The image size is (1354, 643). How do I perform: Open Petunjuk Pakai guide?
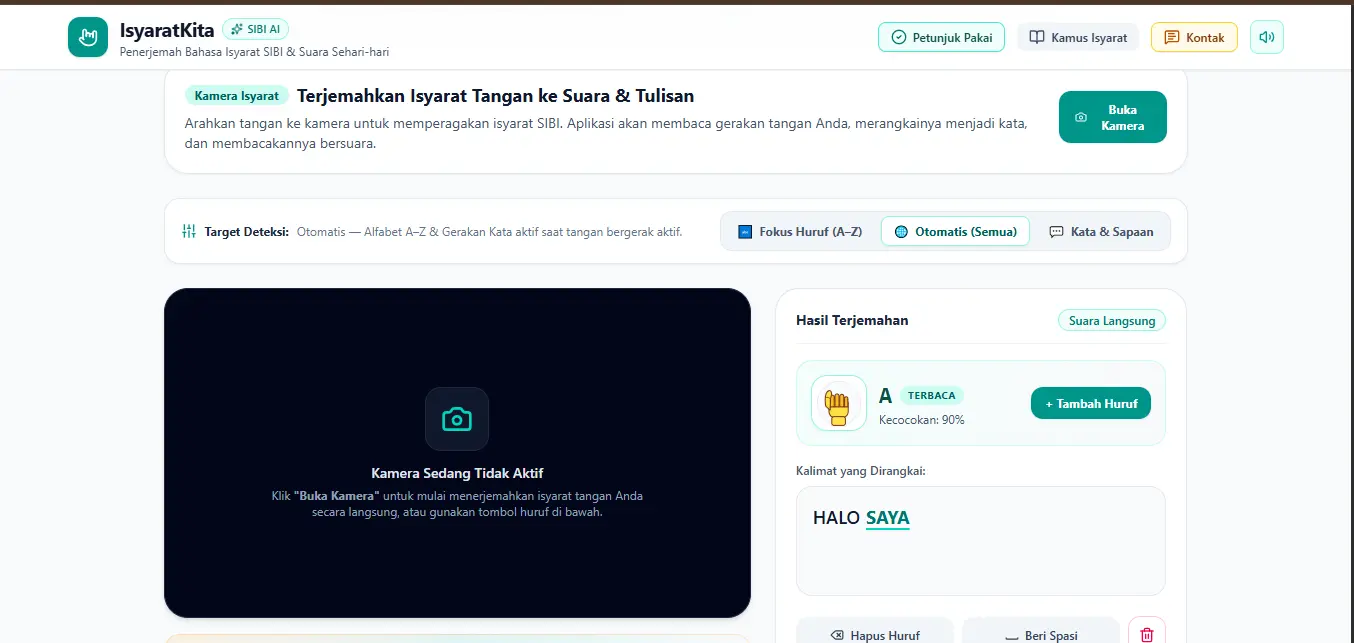pos(941,37)
